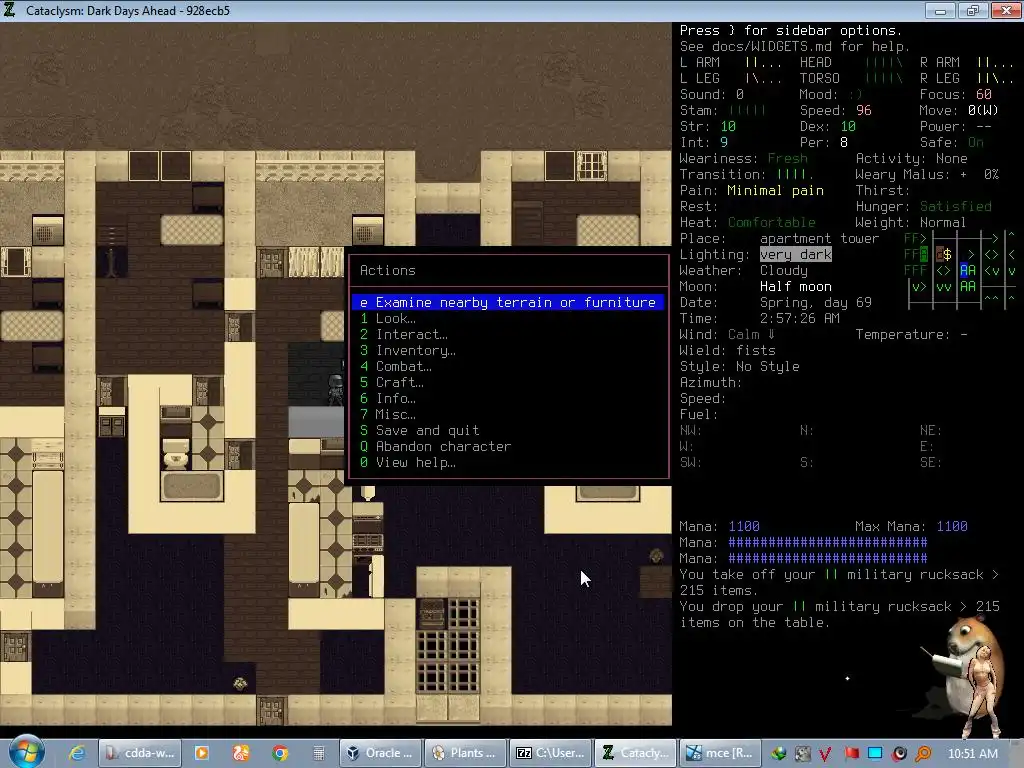Screen dimensions: 1024x768
Task: Open the Interact... submenu
Action: point(404,334)
